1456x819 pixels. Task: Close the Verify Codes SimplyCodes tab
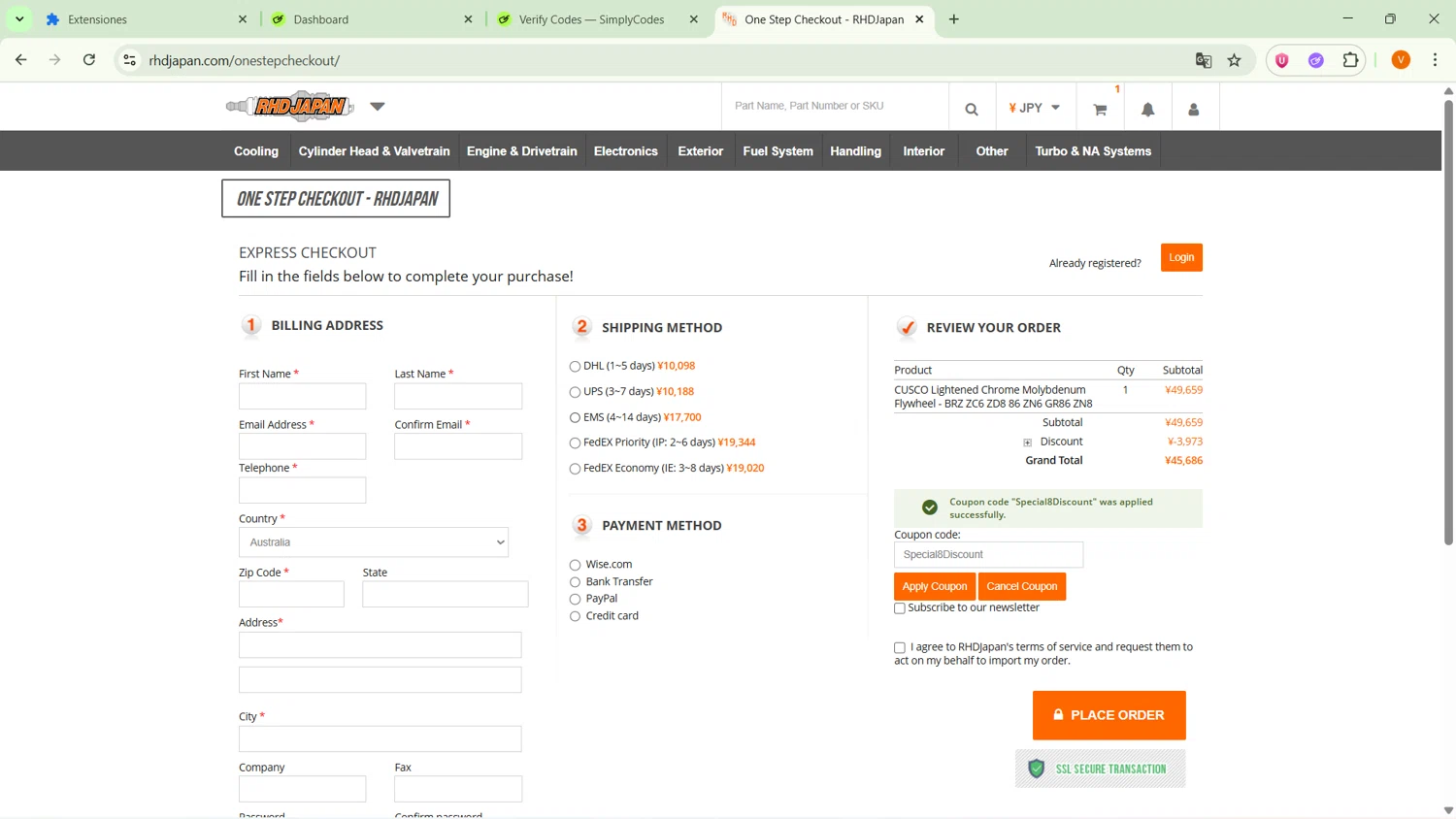693,19
